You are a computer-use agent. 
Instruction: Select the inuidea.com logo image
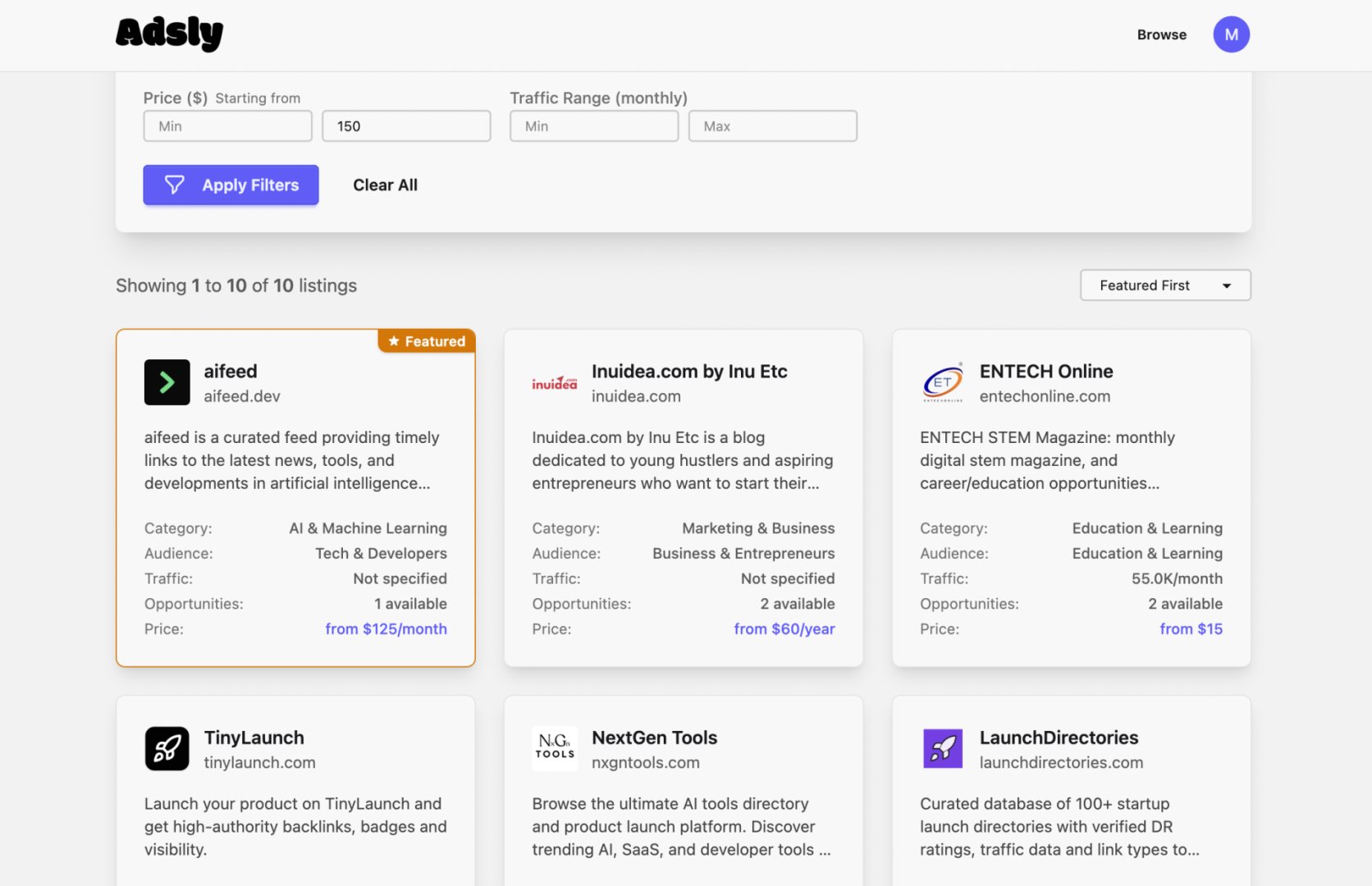554,382
